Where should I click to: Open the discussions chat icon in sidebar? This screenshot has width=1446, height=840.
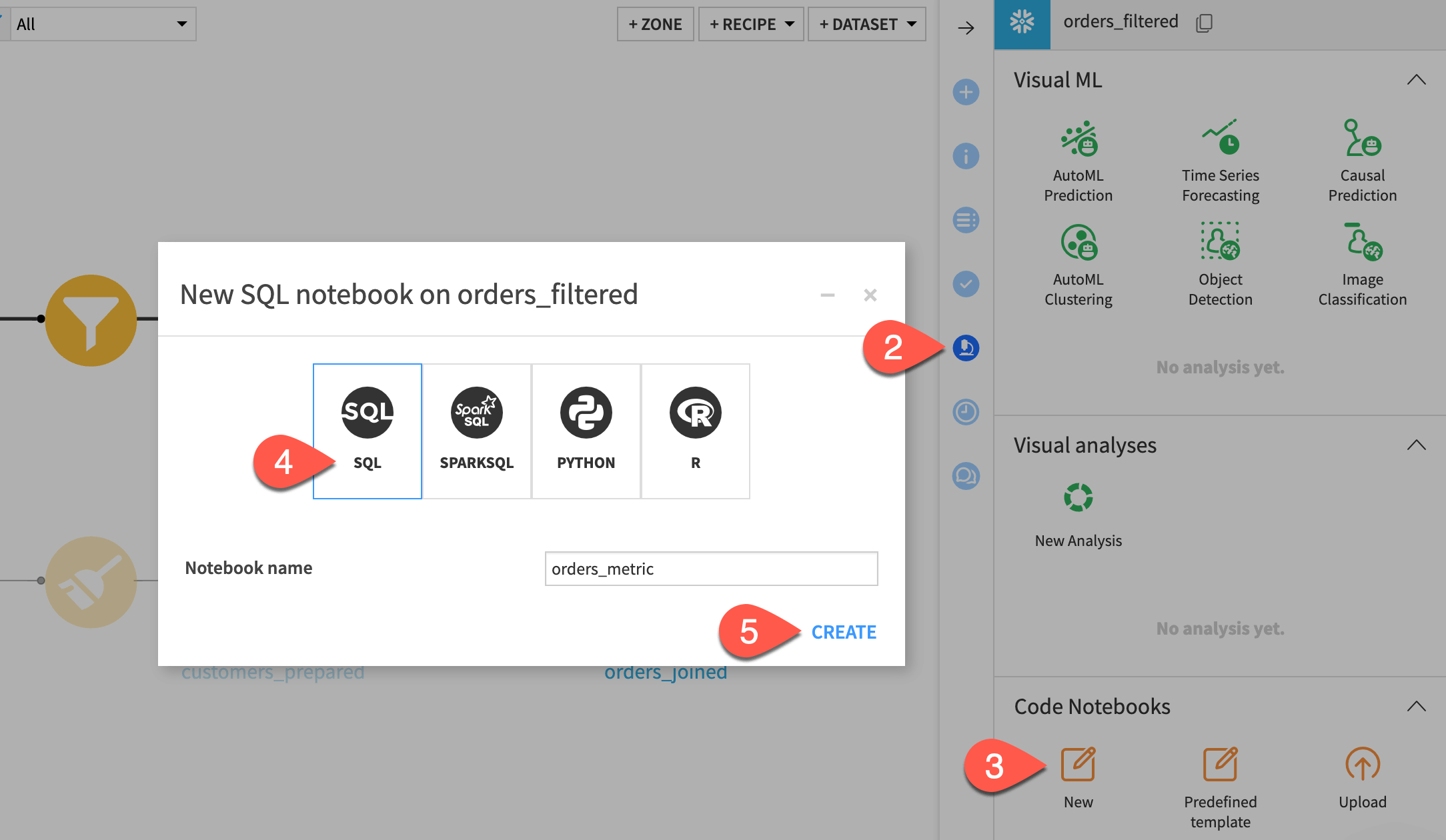(x=965, y=476)
